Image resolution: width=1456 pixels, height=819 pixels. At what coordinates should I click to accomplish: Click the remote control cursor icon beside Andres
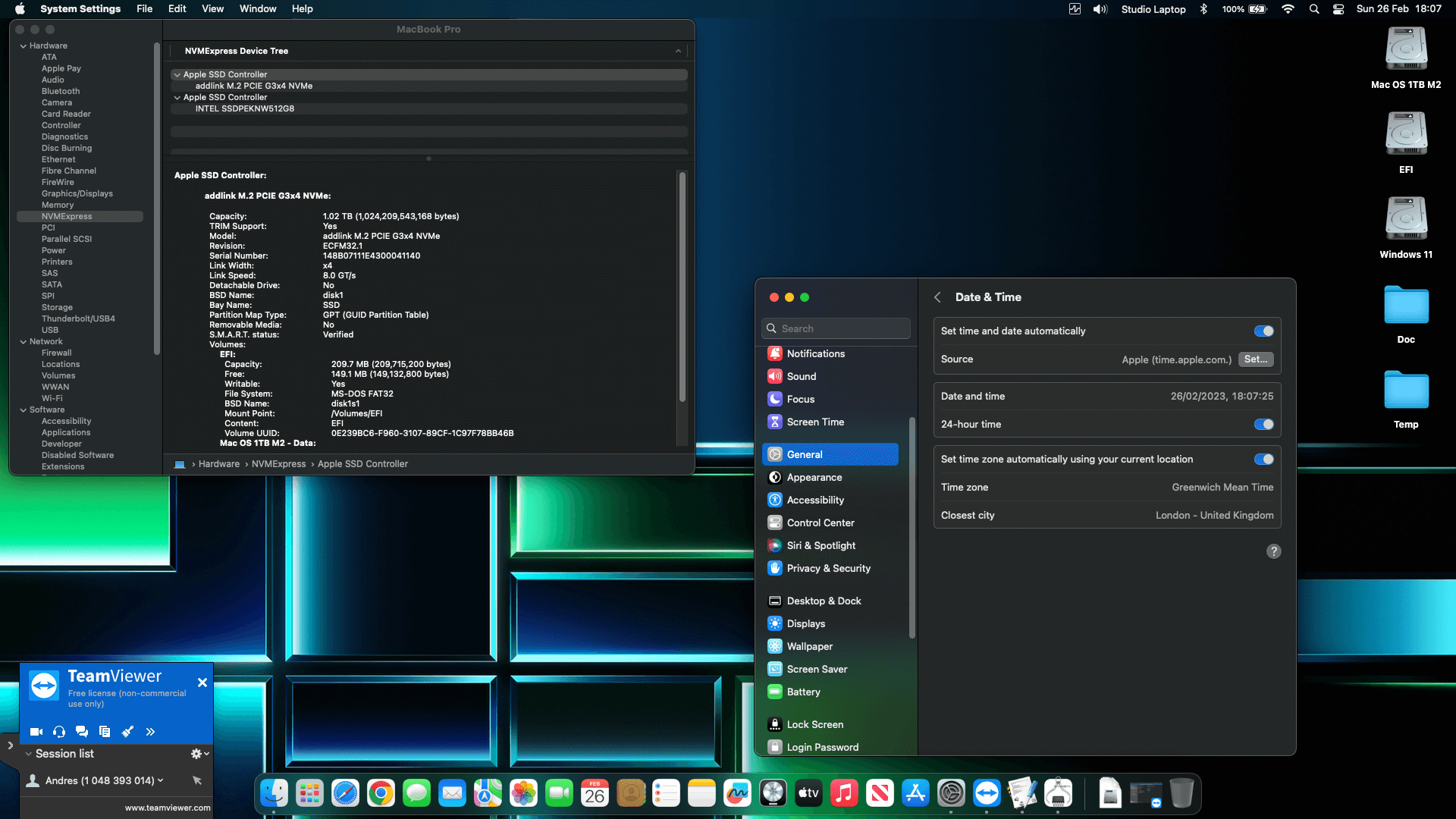click(197, 780)
